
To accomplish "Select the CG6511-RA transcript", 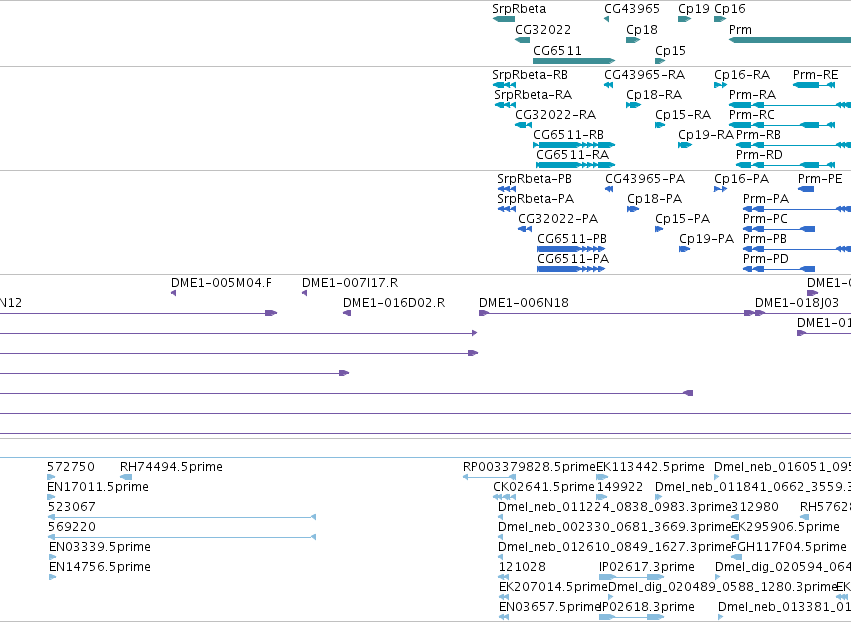I will [x=576, y=165].
